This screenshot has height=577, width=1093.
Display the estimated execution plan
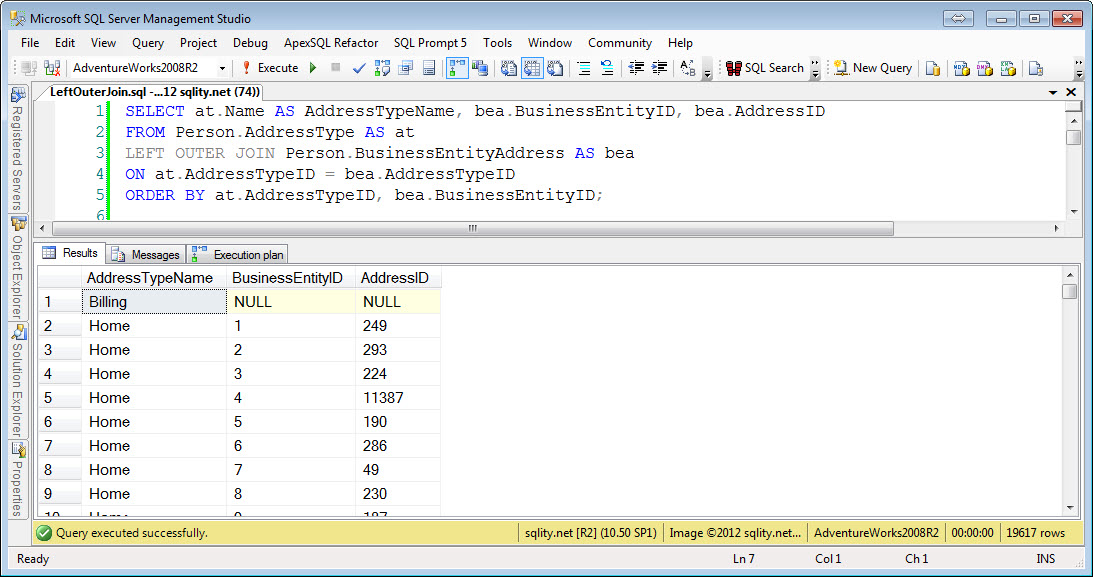point(382,68)
